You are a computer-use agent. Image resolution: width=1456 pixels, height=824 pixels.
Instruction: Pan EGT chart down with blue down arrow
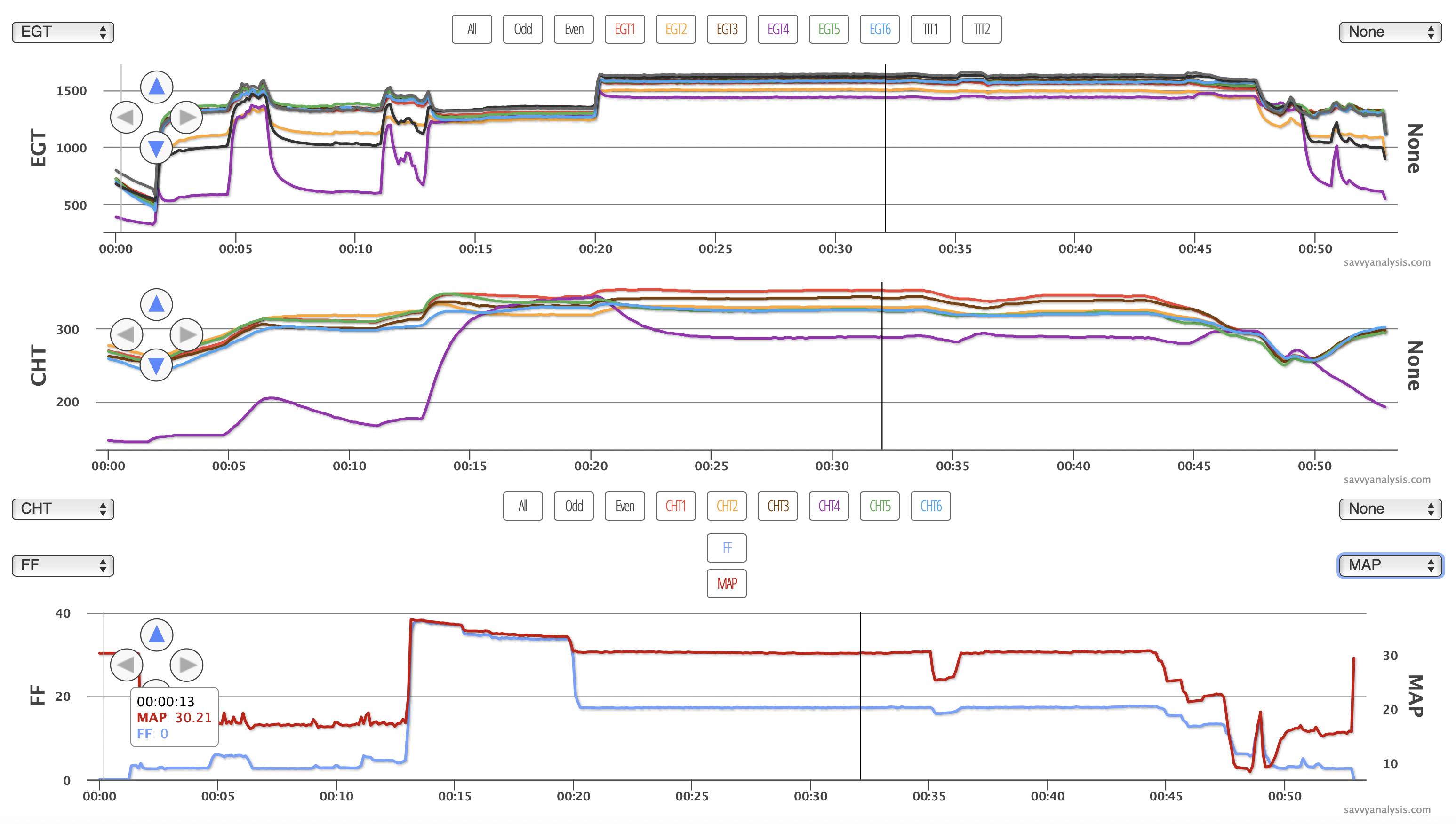(x=156, y=148)
